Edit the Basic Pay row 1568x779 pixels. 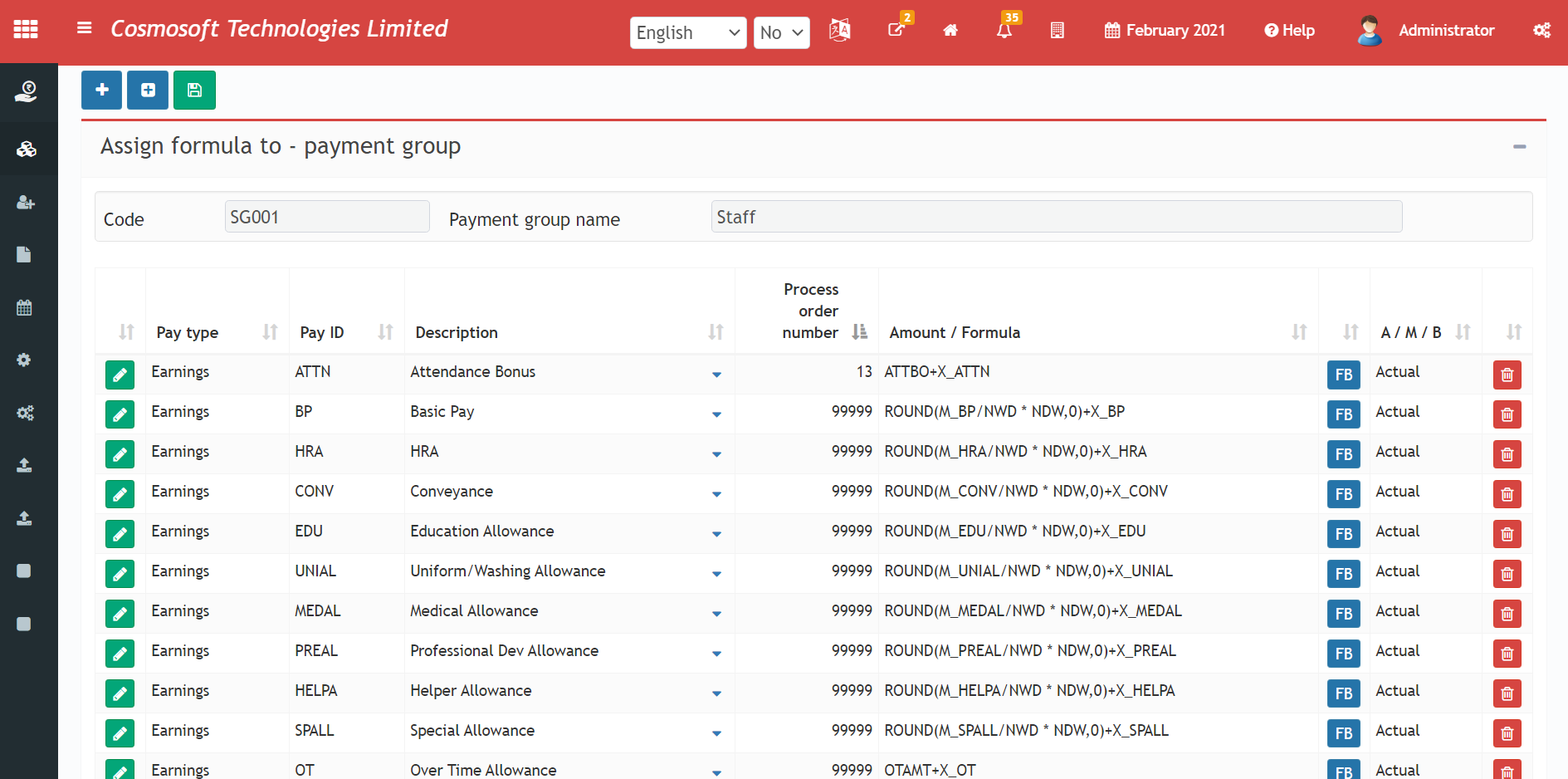[x=120, y=414]
